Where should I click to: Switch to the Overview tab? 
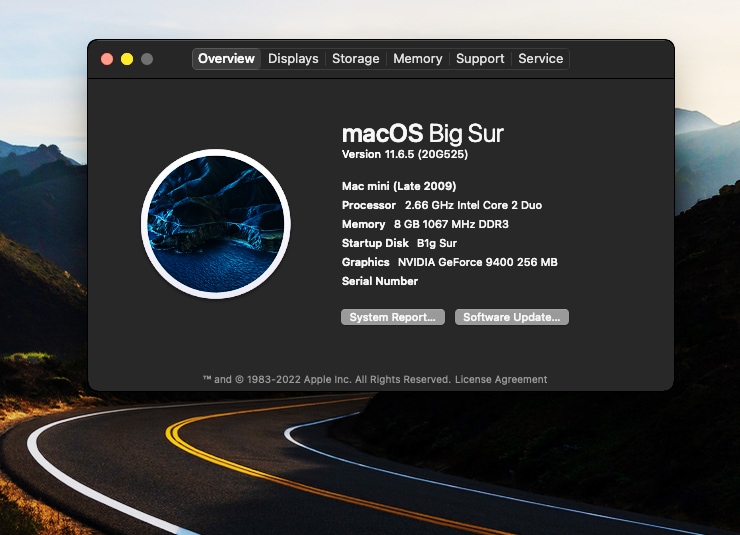click(227, 59)
